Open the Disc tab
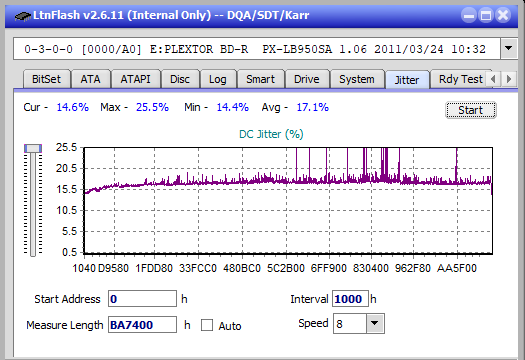The height and width of the screenshot is (360, 525). pyautogui.click(x=180, y=79)
